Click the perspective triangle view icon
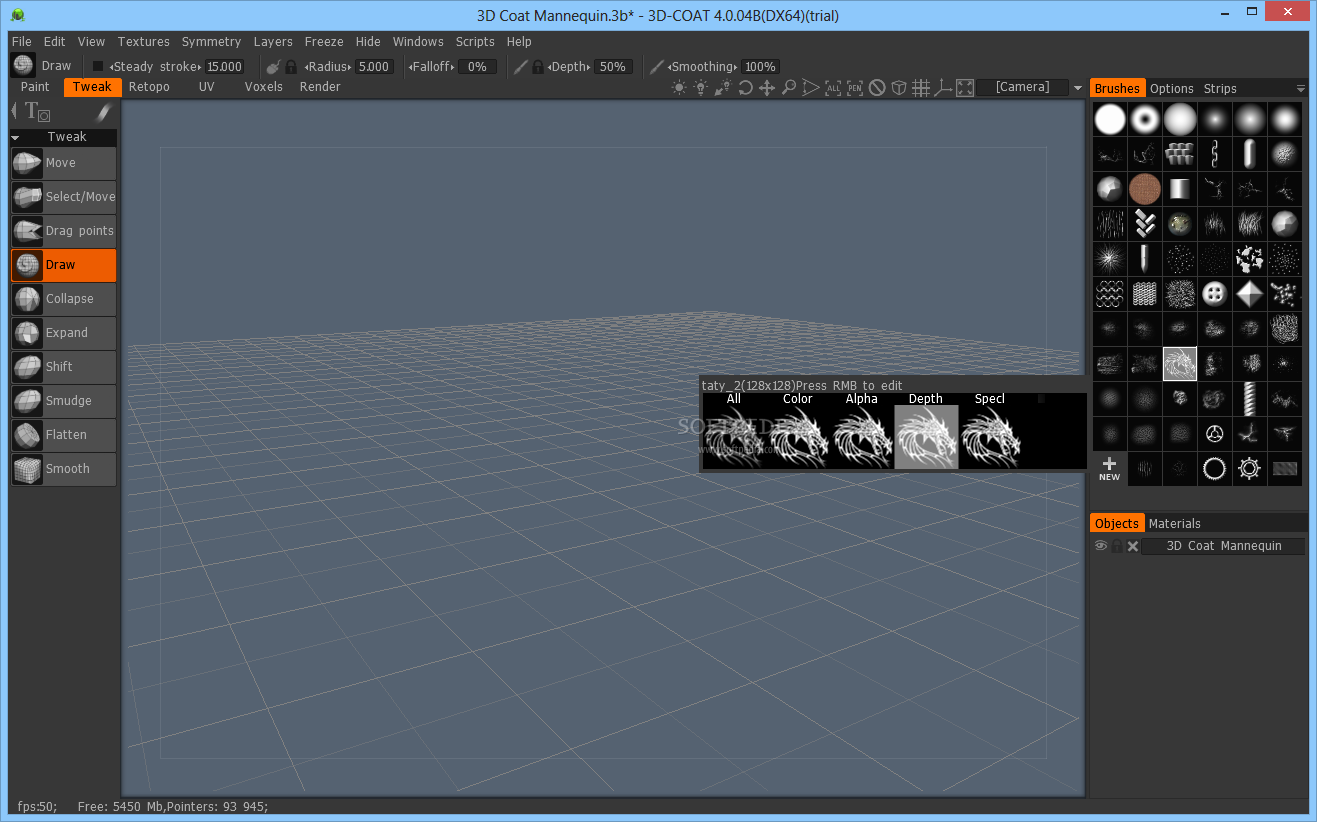The image size is (1317, 822). click(811, 88)
